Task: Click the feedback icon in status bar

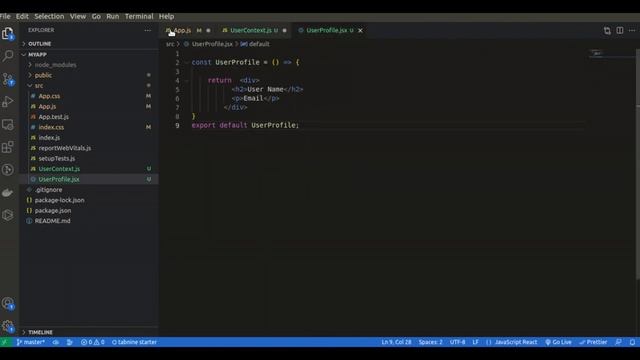Action: pos(618,342)
